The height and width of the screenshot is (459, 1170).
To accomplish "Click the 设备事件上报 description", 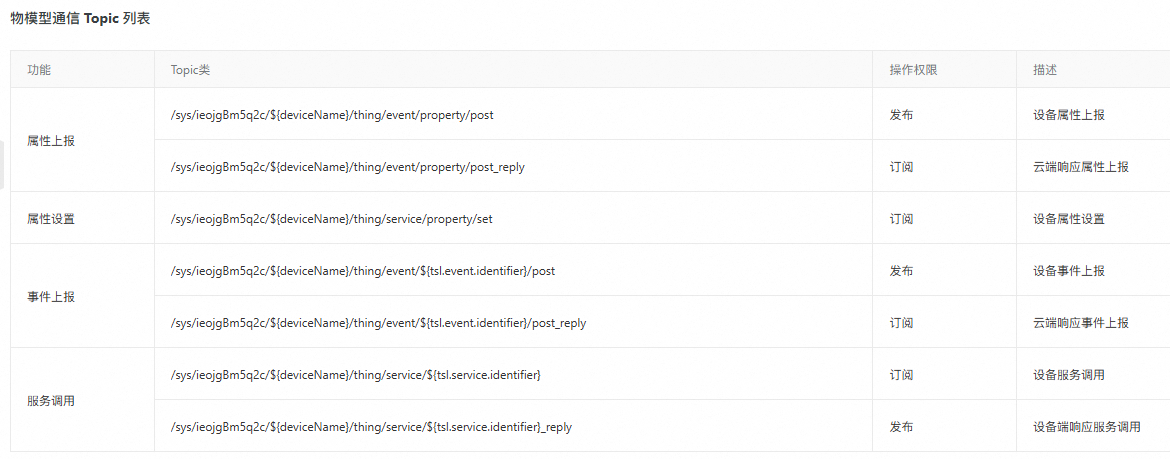I will click(1069, 271).
